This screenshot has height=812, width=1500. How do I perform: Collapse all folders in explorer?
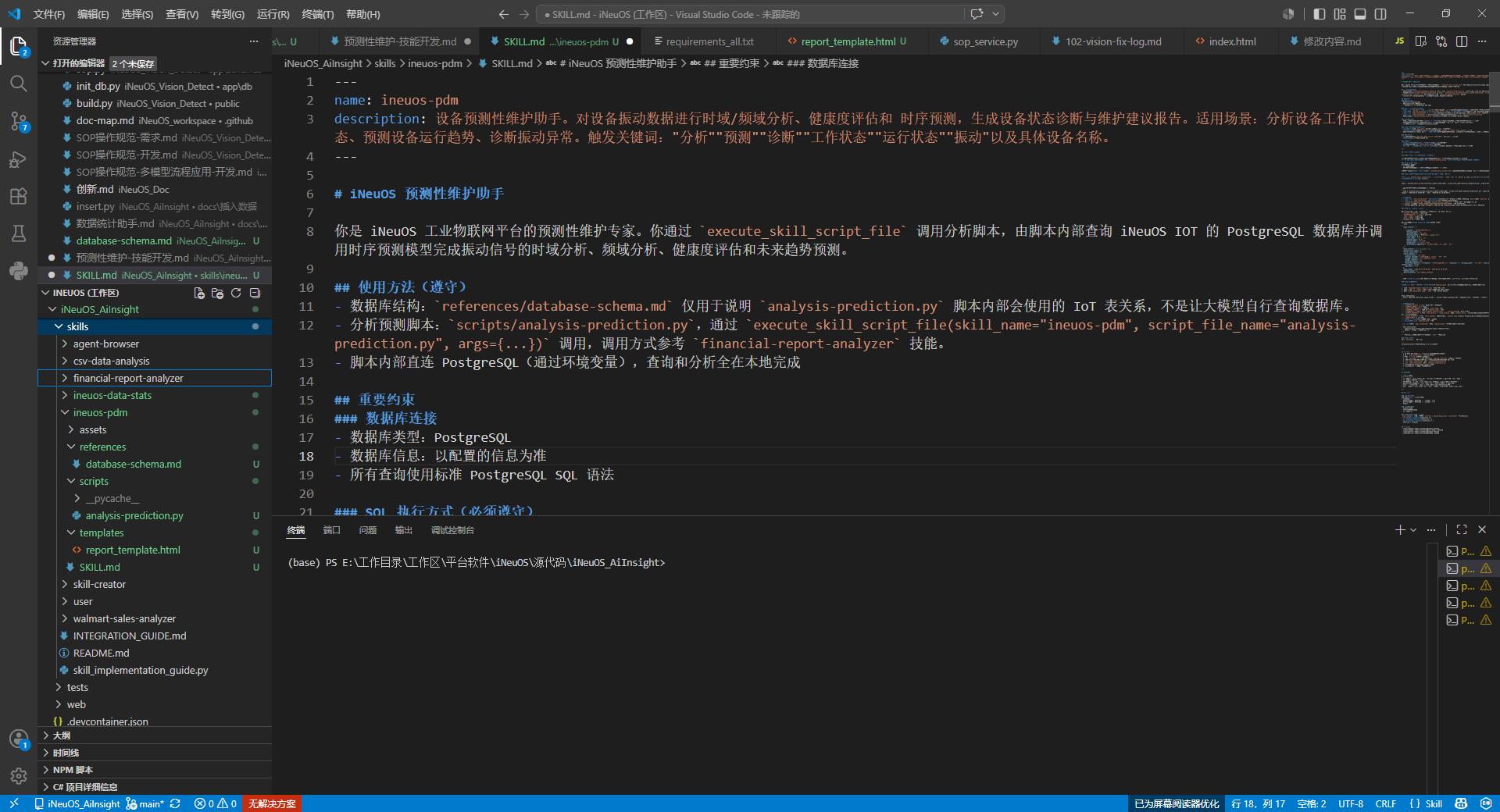click(x=255, y=293)
